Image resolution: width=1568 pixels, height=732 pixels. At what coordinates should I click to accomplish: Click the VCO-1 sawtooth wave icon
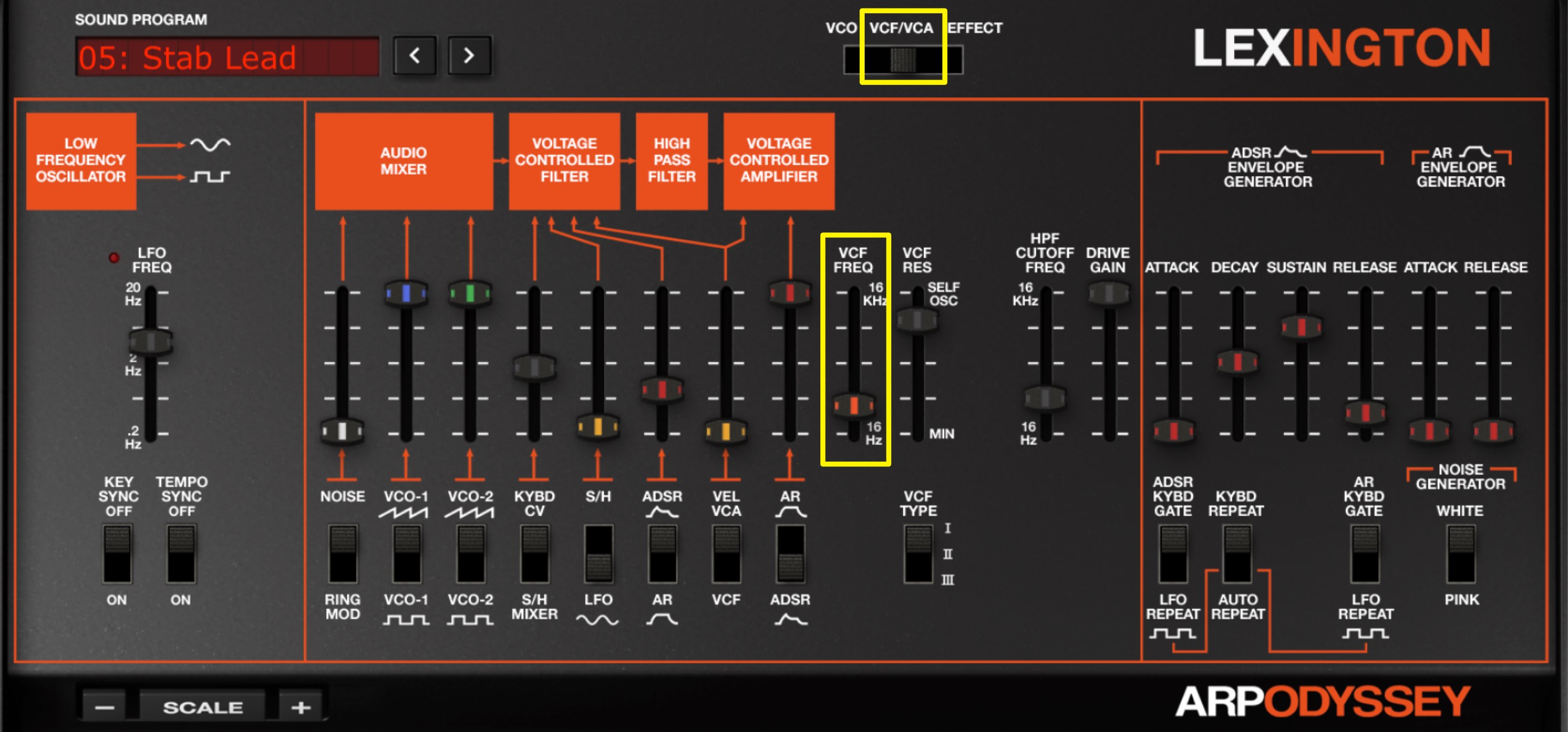[404, 513]
